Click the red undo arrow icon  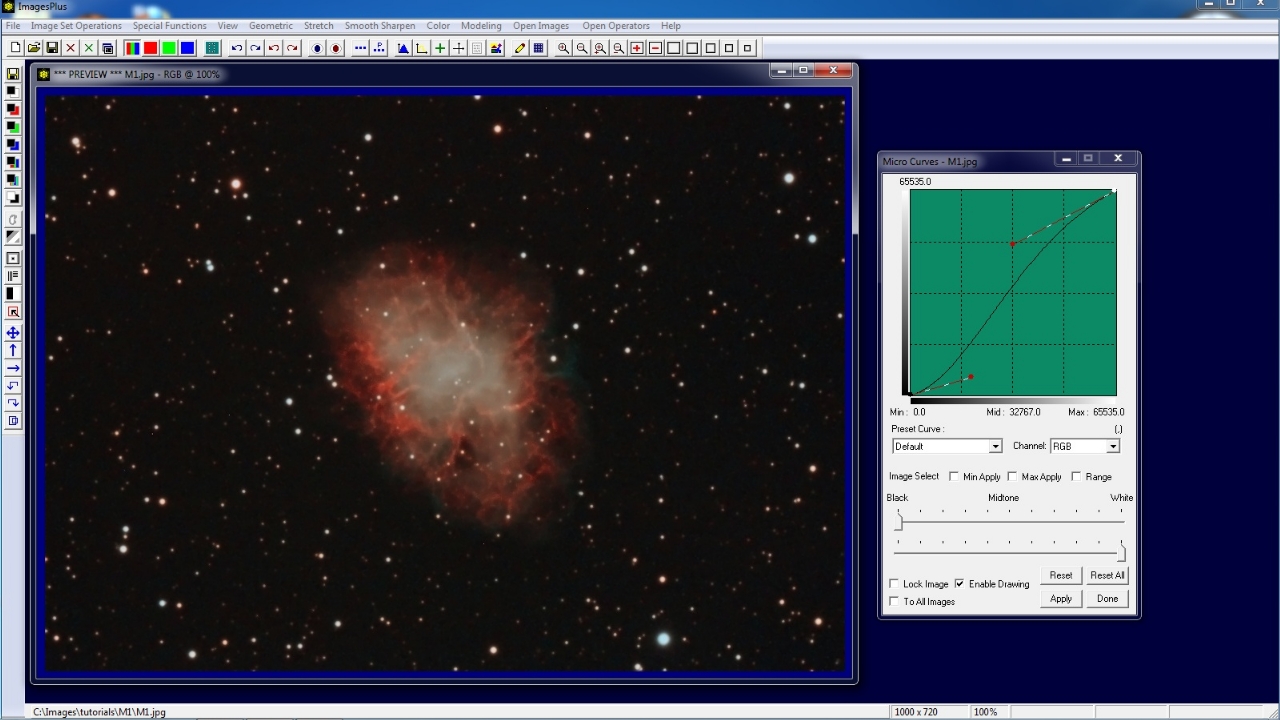tap(274, 48)
